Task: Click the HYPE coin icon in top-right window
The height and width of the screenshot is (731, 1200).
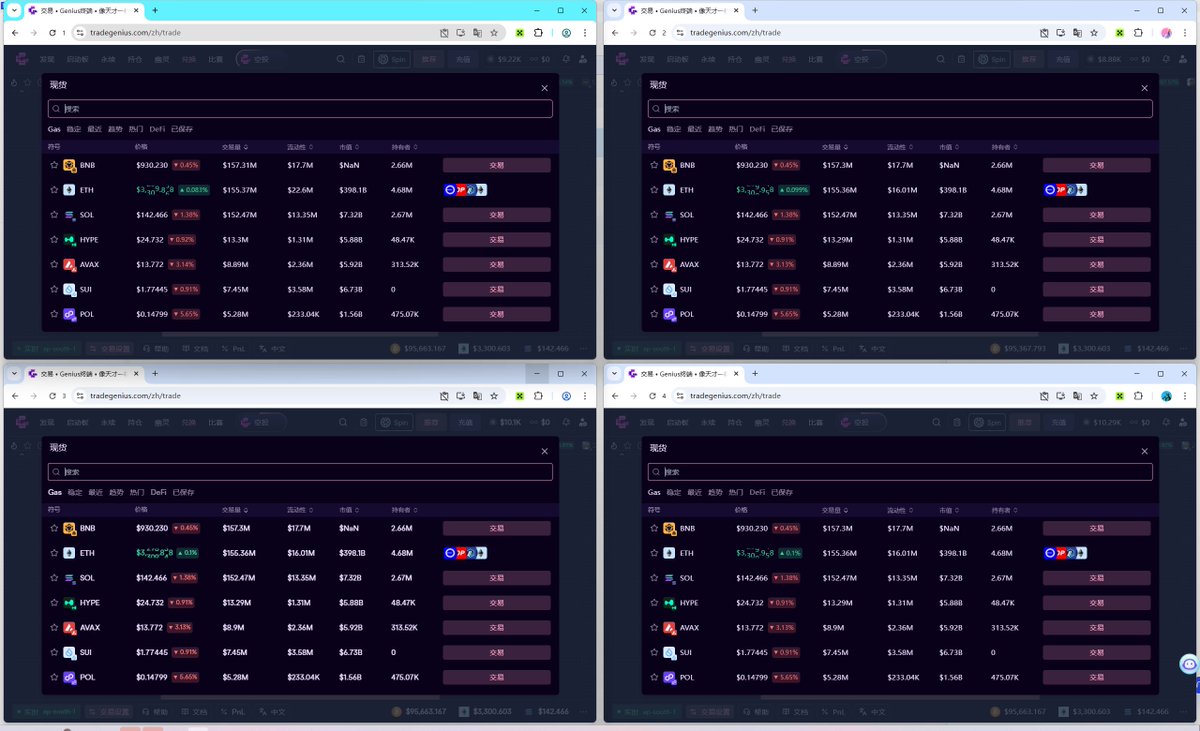Action: [669, 240]
